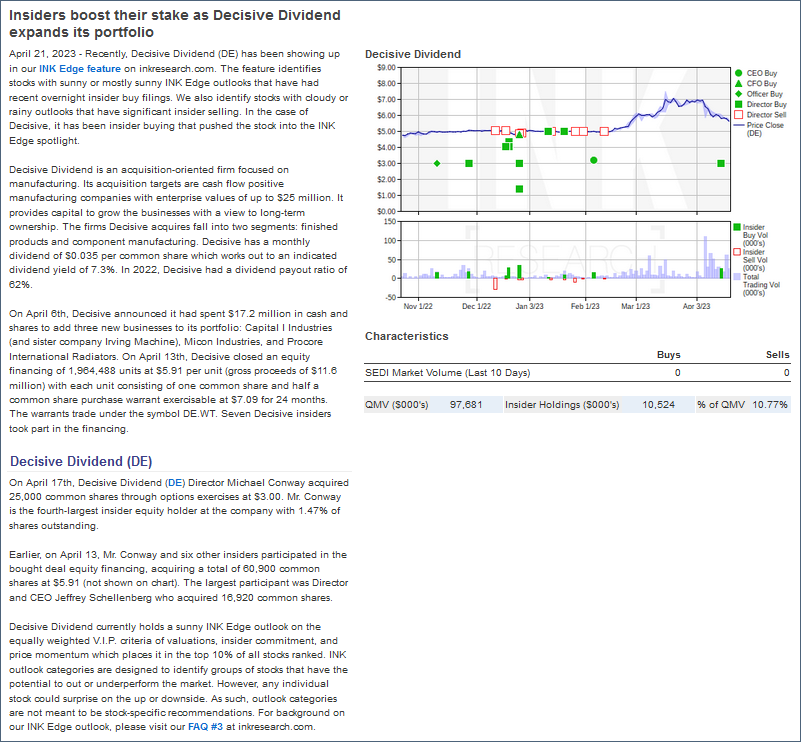Viewport: 801px width, 742px height.
Task: Click the 'Decisive Dividend' chart title
Action: point(413,54)
